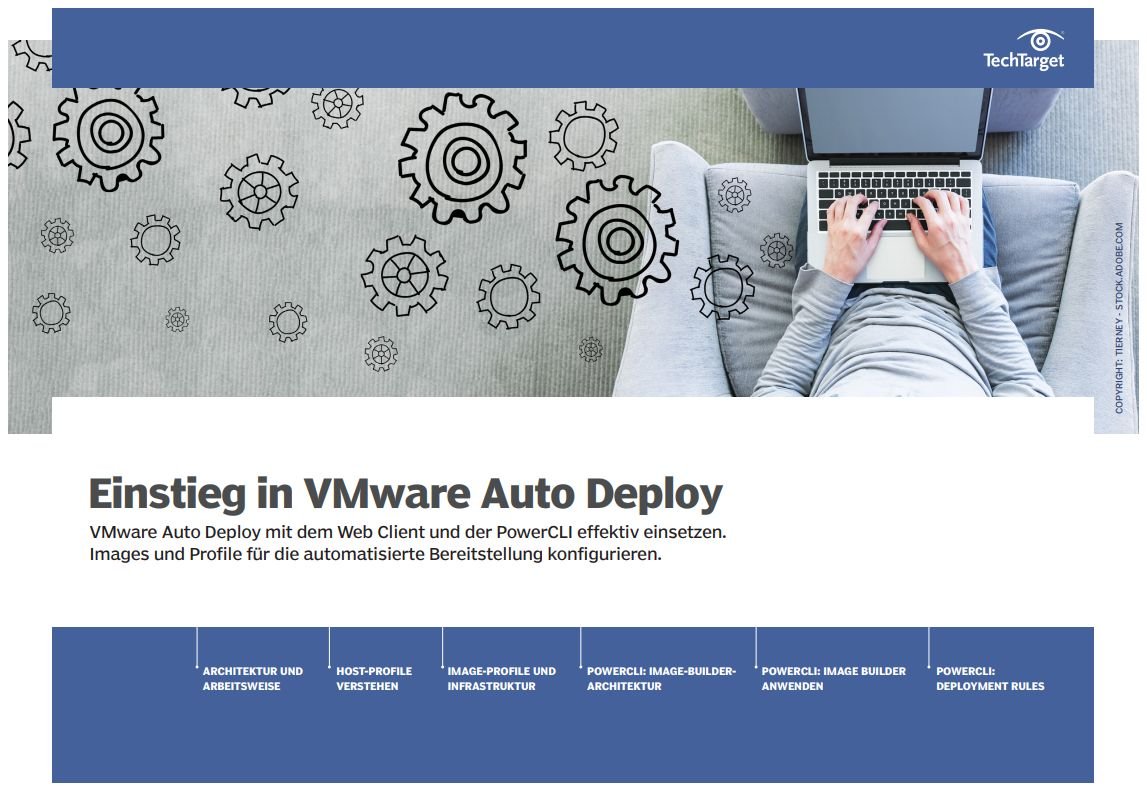Click the laptop trackpad in the photo
1147x791 pixels.
click(x=895, y=257)
